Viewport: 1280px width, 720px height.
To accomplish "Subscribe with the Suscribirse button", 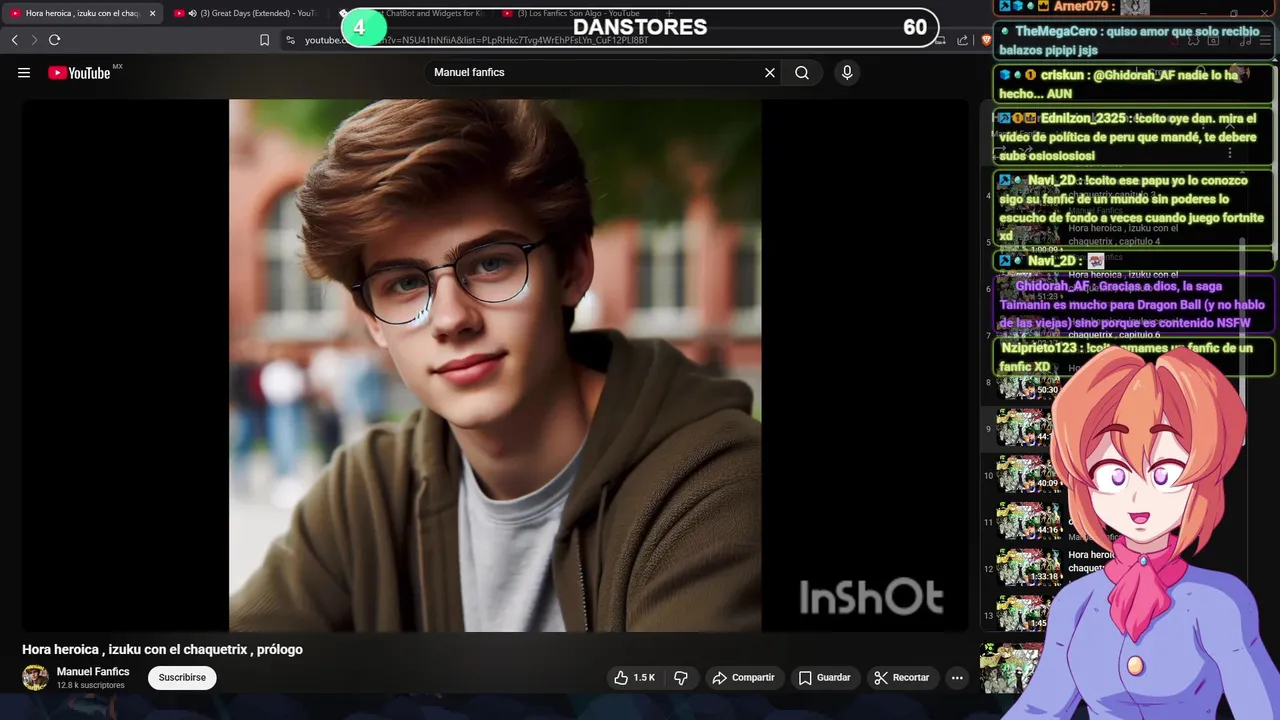I will click(x=182, y=677).
